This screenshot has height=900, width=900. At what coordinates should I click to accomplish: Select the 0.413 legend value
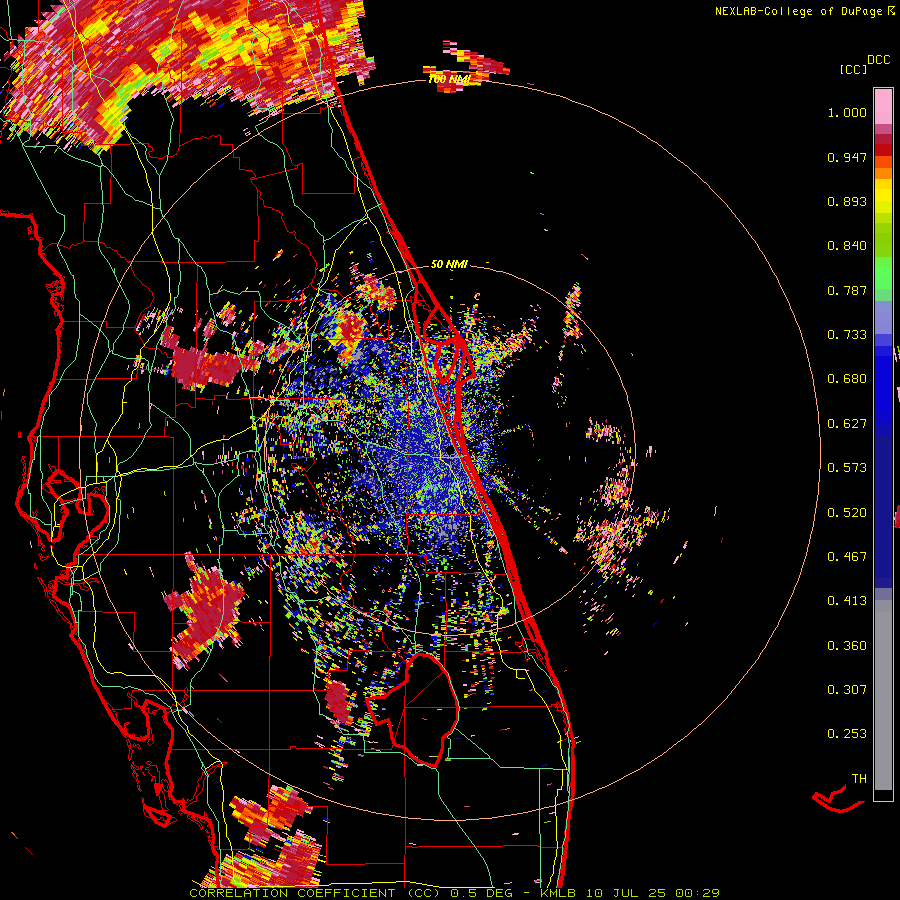point(847,601)
